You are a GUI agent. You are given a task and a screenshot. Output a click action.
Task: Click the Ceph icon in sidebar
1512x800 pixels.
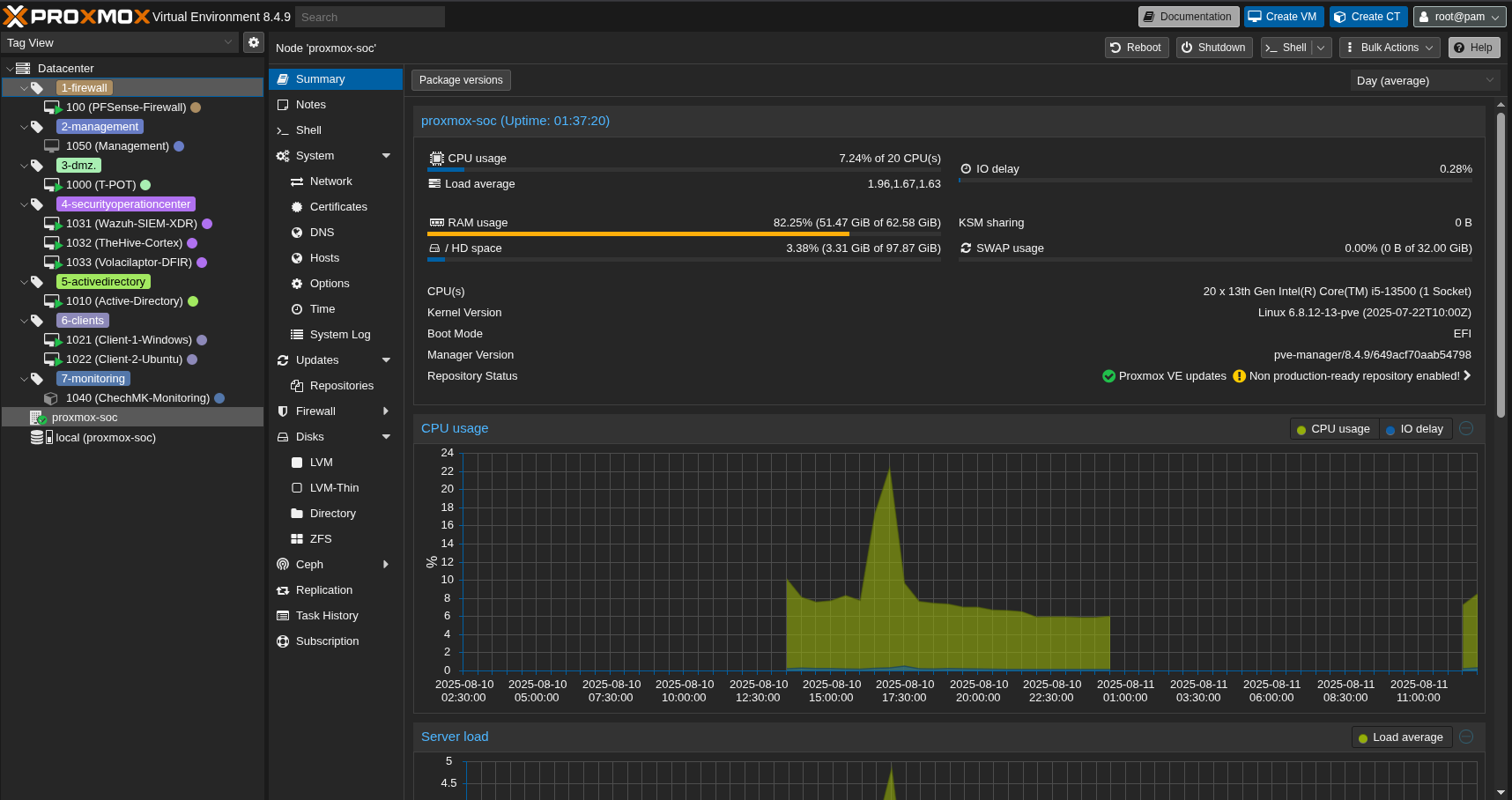pos(283,565)
